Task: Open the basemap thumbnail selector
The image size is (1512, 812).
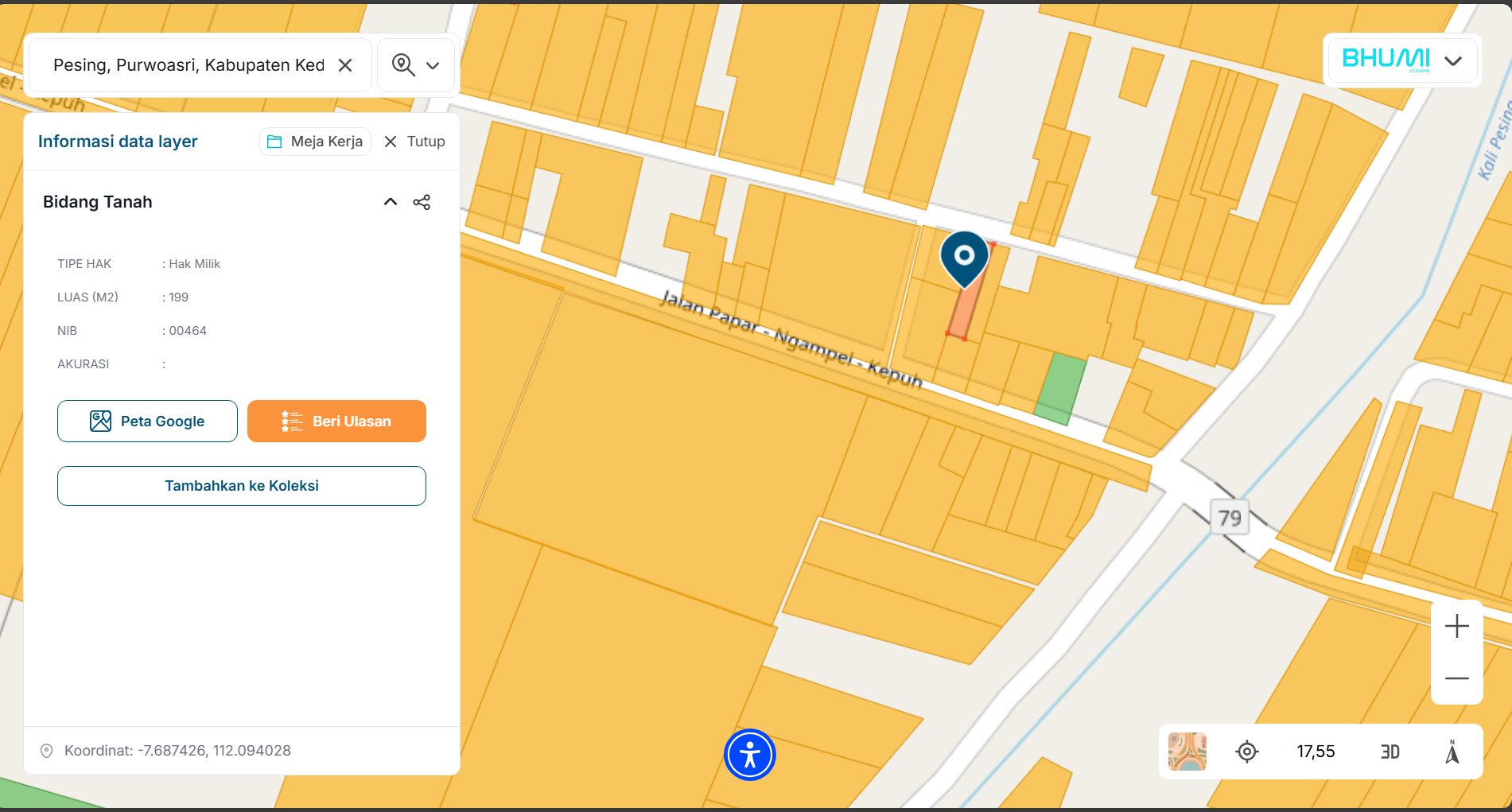Action: [1187, 752]
